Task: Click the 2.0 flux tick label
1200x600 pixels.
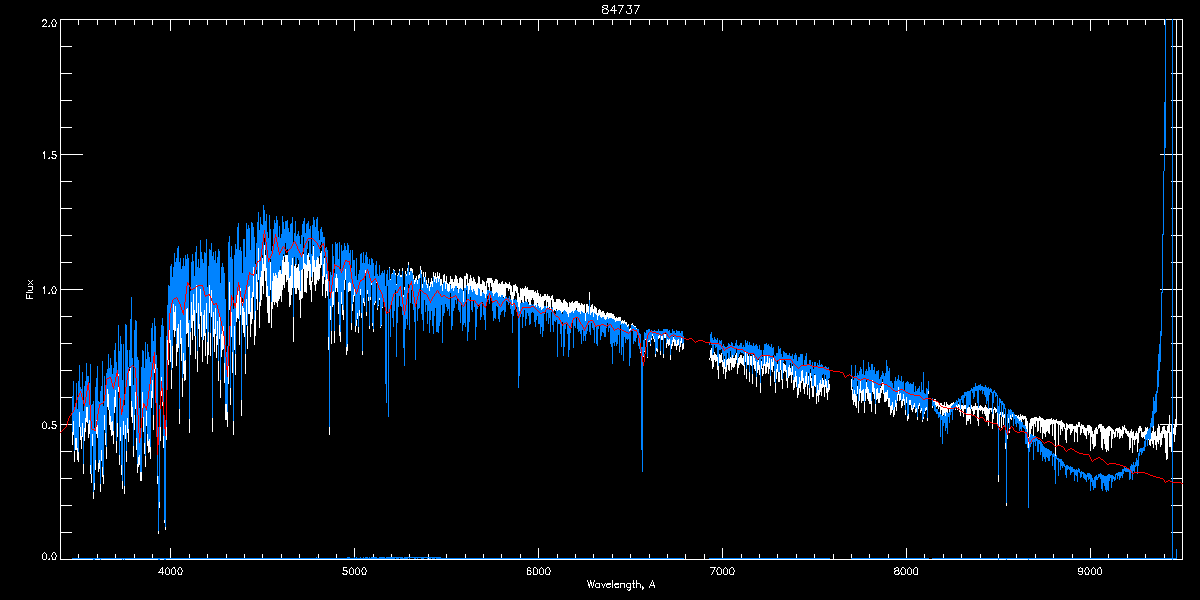Action: coord(47,22)
